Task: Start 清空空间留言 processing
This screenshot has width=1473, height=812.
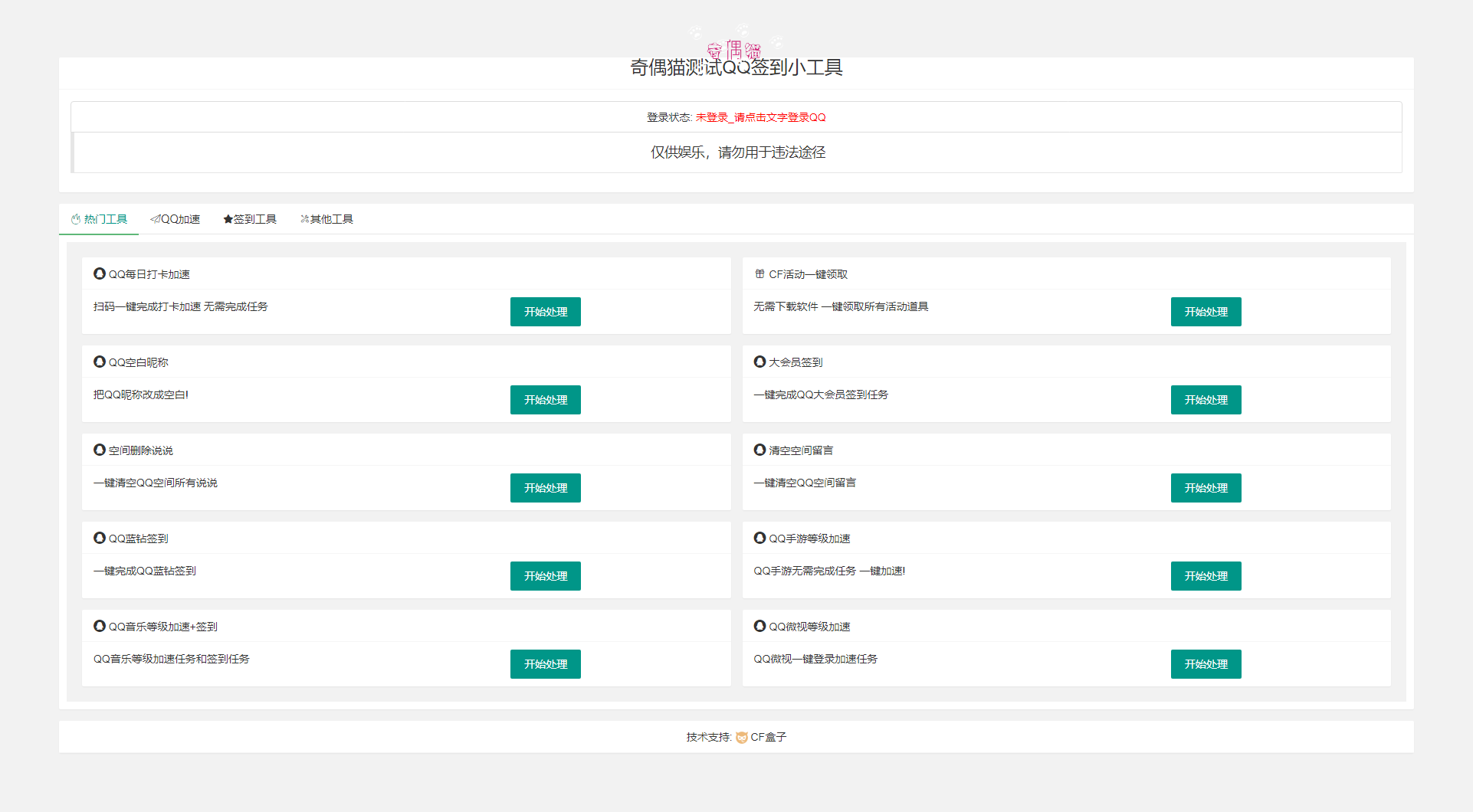Action: pos(1206,488)
